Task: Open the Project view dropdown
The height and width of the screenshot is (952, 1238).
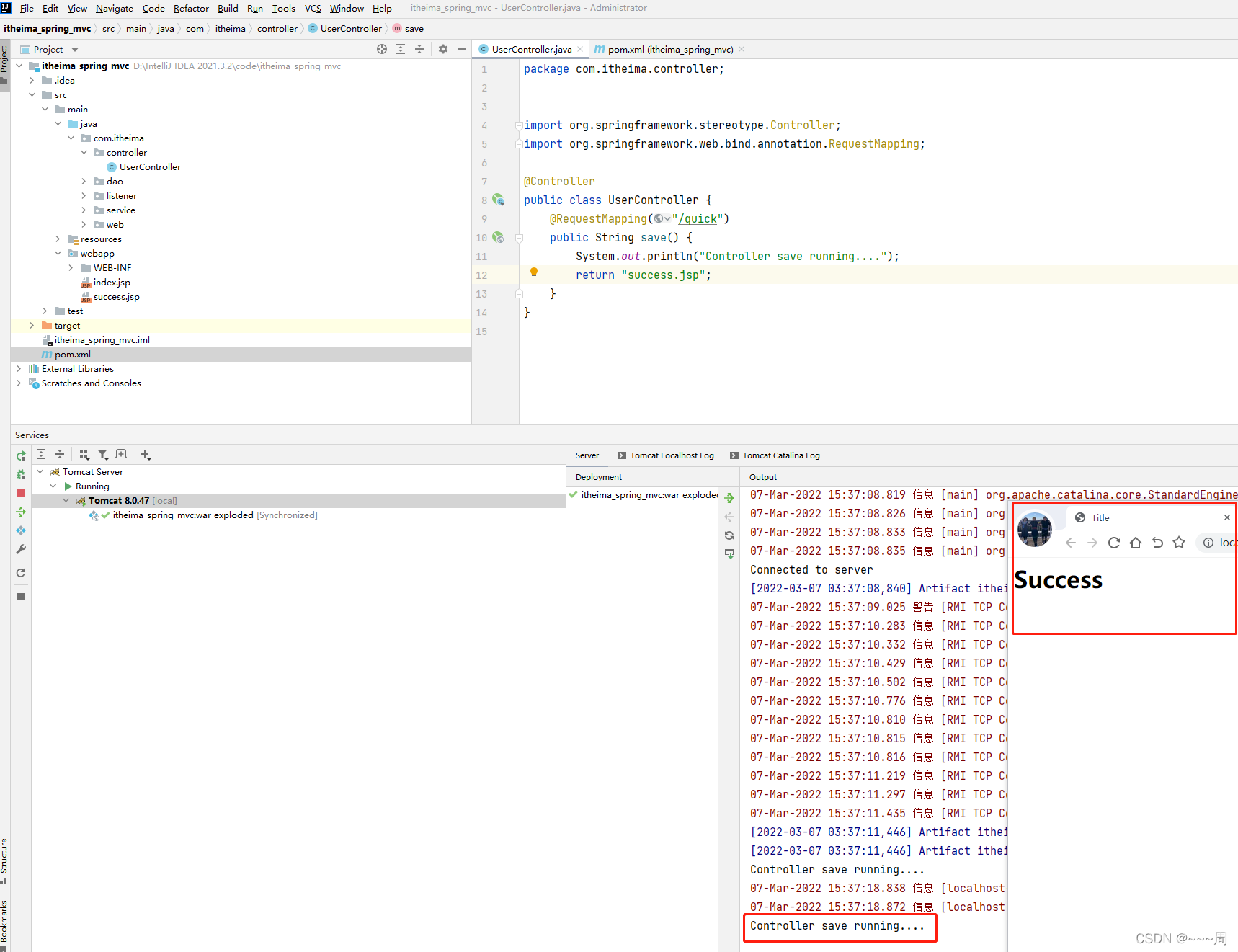Action: [x=75, y=50]
